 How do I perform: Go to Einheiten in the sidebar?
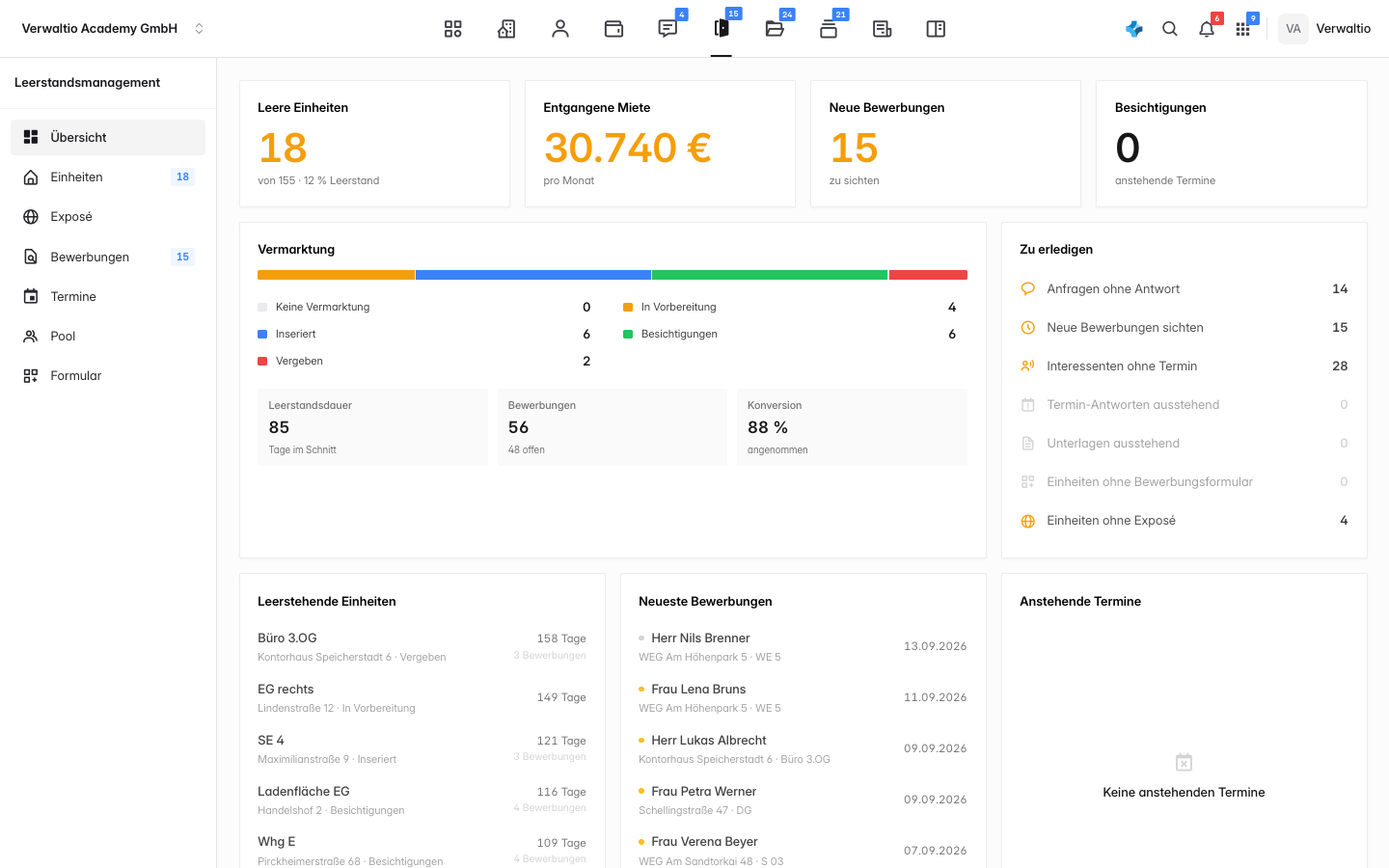(108, 176)
